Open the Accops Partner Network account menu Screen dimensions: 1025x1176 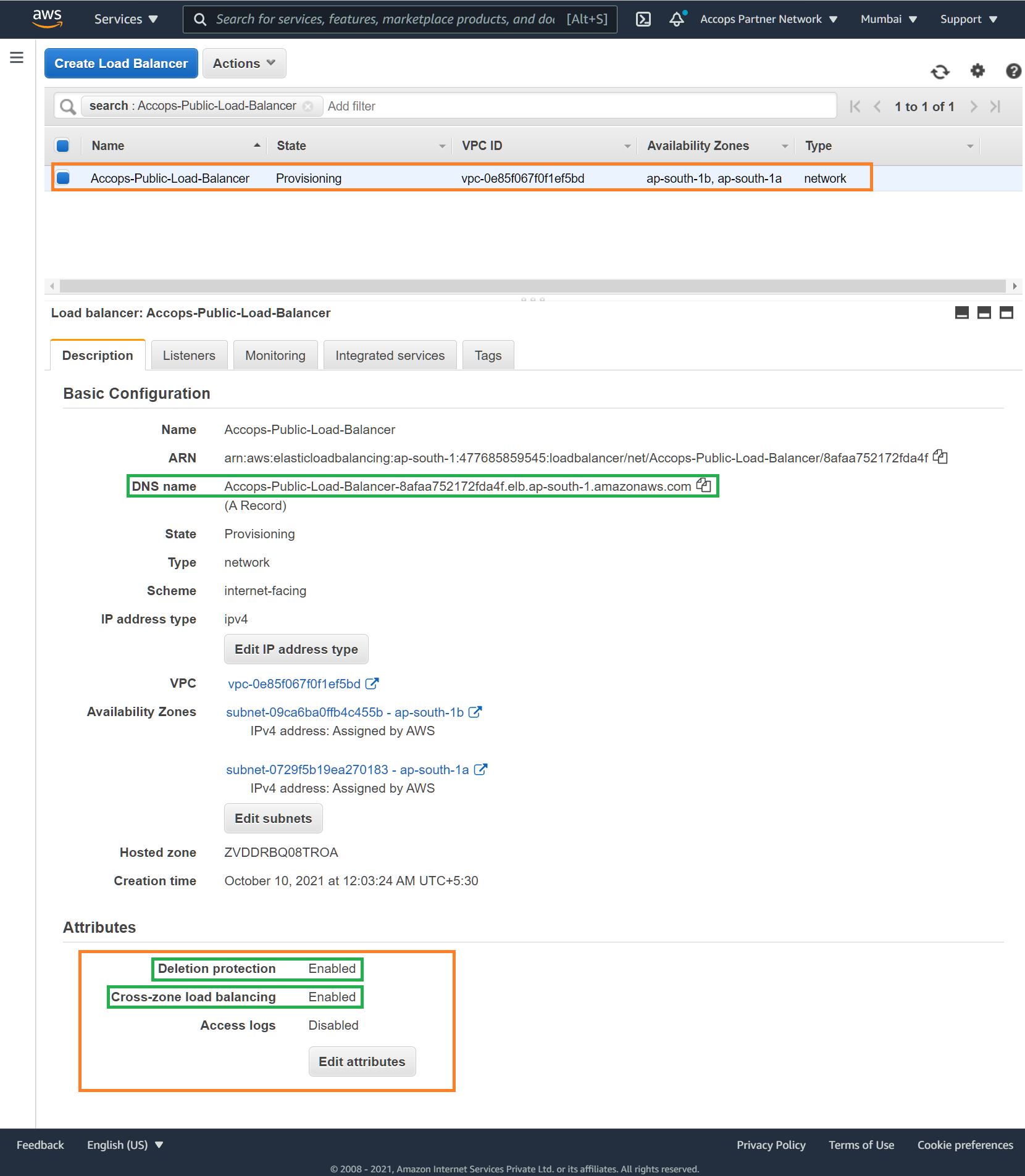(x=769, y=19)
